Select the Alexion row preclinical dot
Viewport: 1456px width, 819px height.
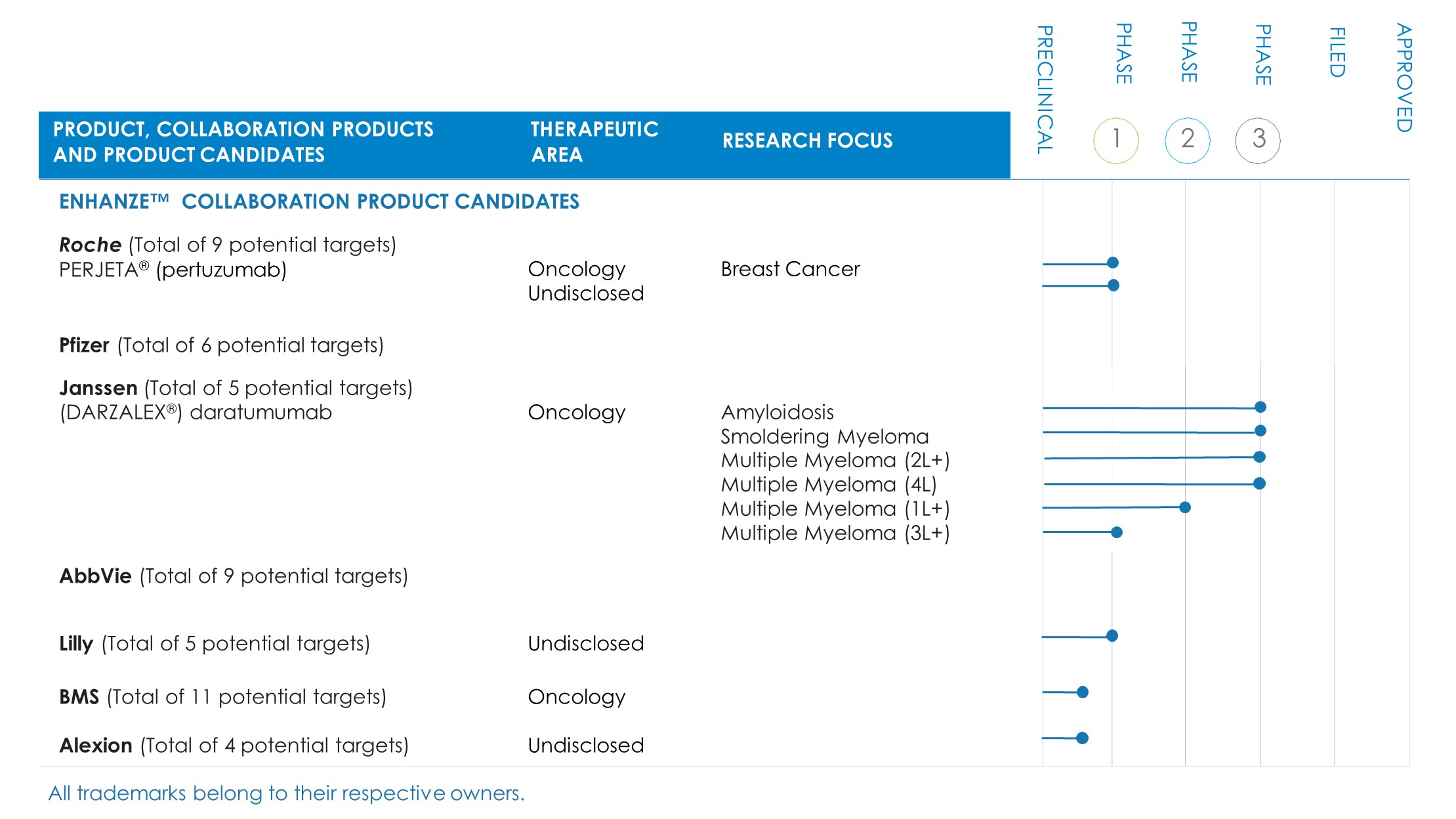point(1083,738)
